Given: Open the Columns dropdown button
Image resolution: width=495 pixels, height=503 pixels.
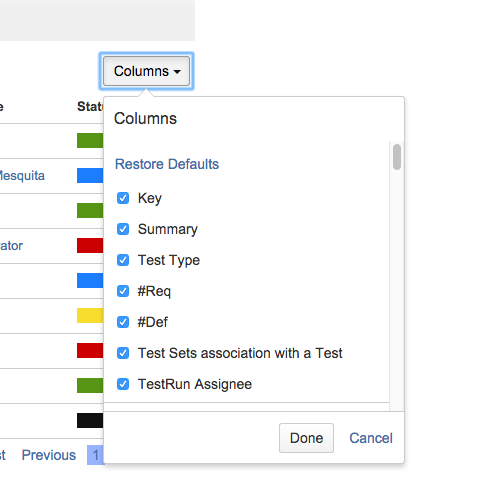Looking at the screenshot, I should pyautogui.click(x=146, y=71).
